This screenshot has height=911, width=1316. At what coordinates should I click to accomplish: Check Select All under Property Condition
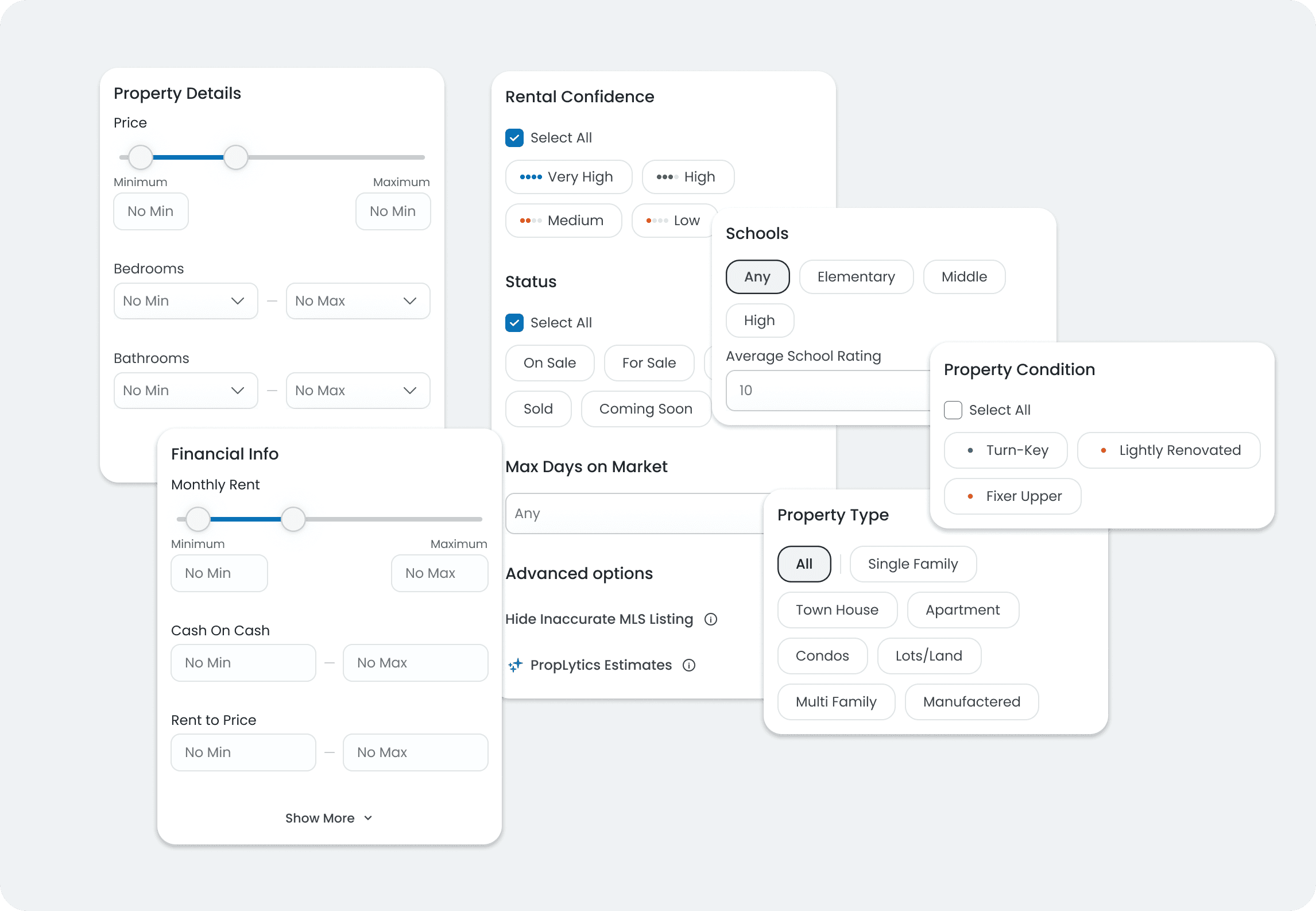pos(953,410)
